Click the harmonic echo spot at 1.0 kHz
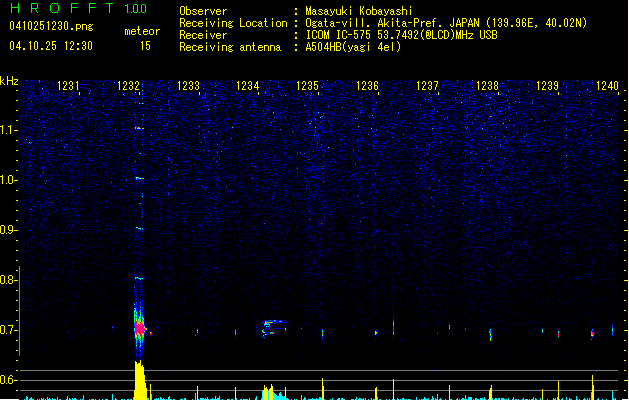Image resolution: width=629 pixels, height=400 pixels. point(139,178)
